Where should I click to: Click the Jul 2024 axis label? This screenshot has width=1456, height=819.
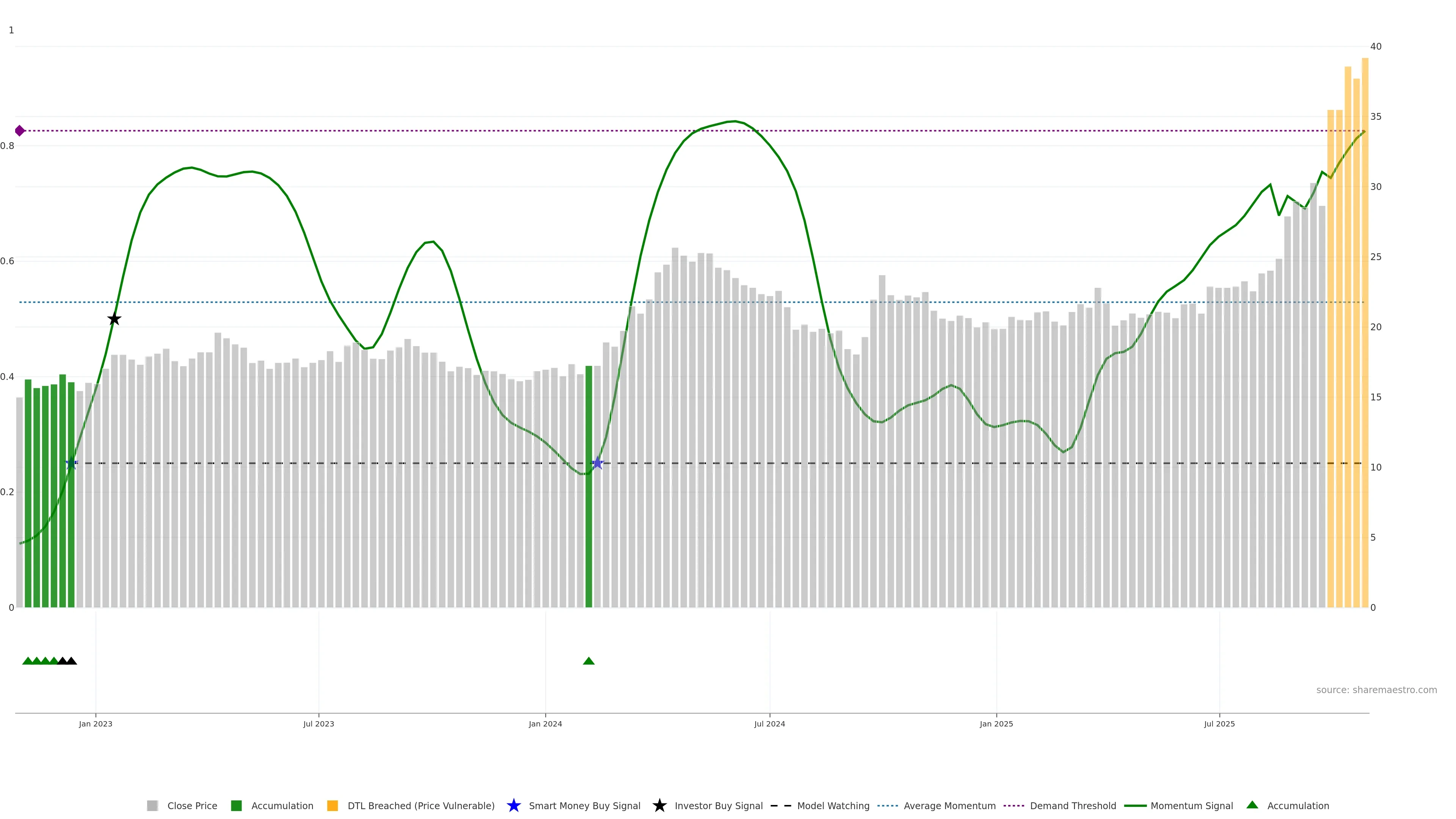pyautogui.click(x=769, y=723)
